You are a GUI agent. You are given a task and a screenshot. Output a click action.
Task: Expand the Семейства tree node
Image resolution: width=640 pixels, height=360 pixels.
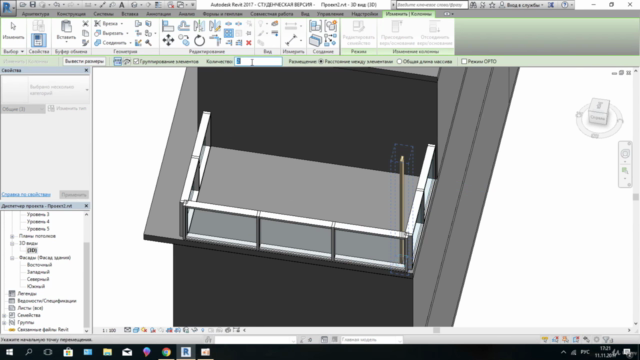[4, 316]
